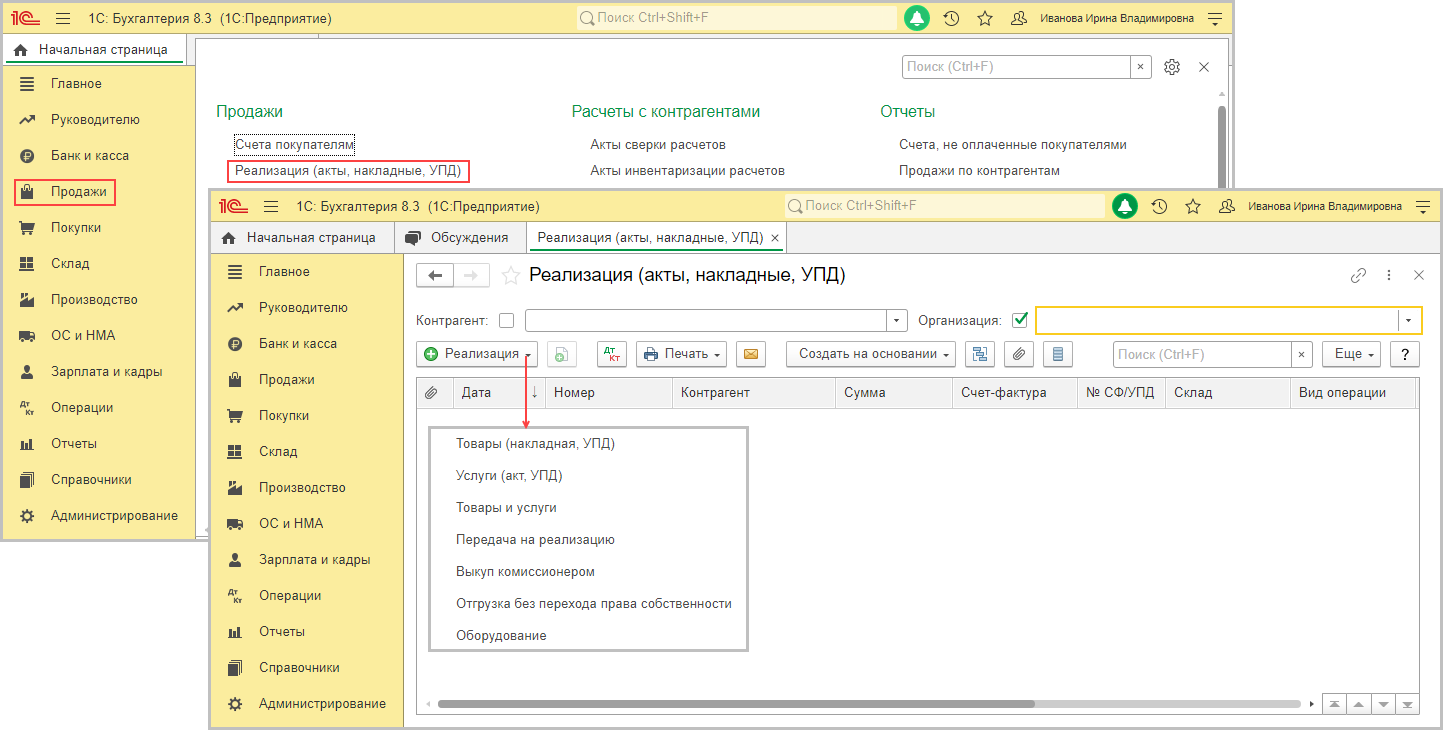This screenshot has height=730, width=1443.
Task: Click send by email envelope icon
Action: point(751,354)
